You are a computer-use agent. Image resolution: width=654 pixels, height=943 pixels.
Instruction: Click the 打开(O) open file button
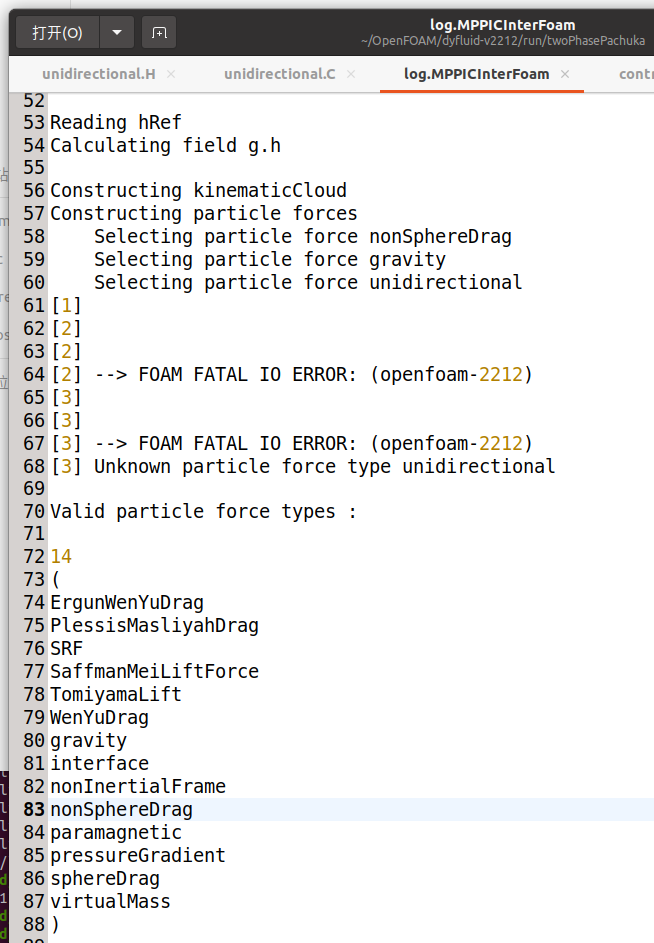coord(57,33)
